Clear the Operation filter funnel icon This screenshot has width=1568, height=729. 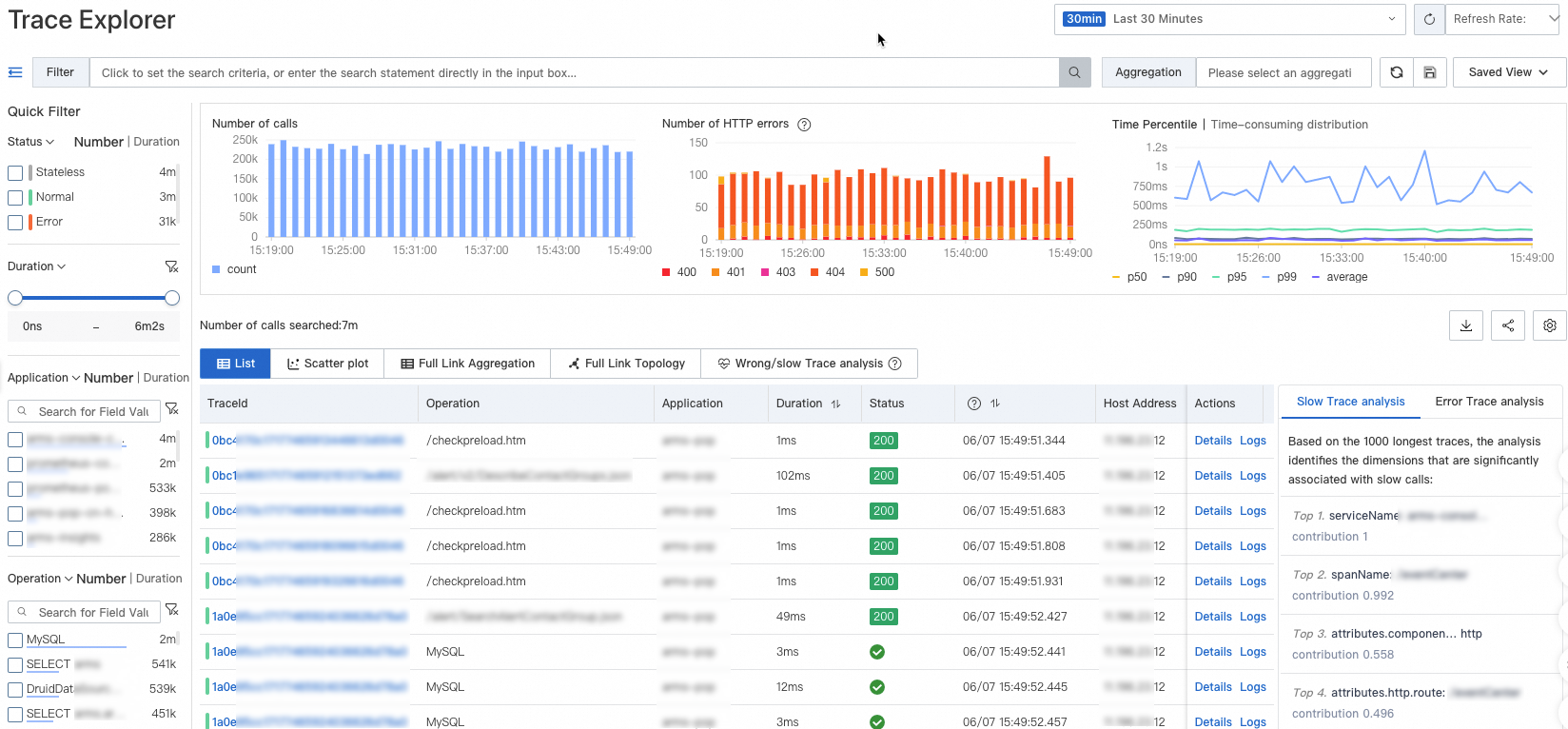point(172,610)
